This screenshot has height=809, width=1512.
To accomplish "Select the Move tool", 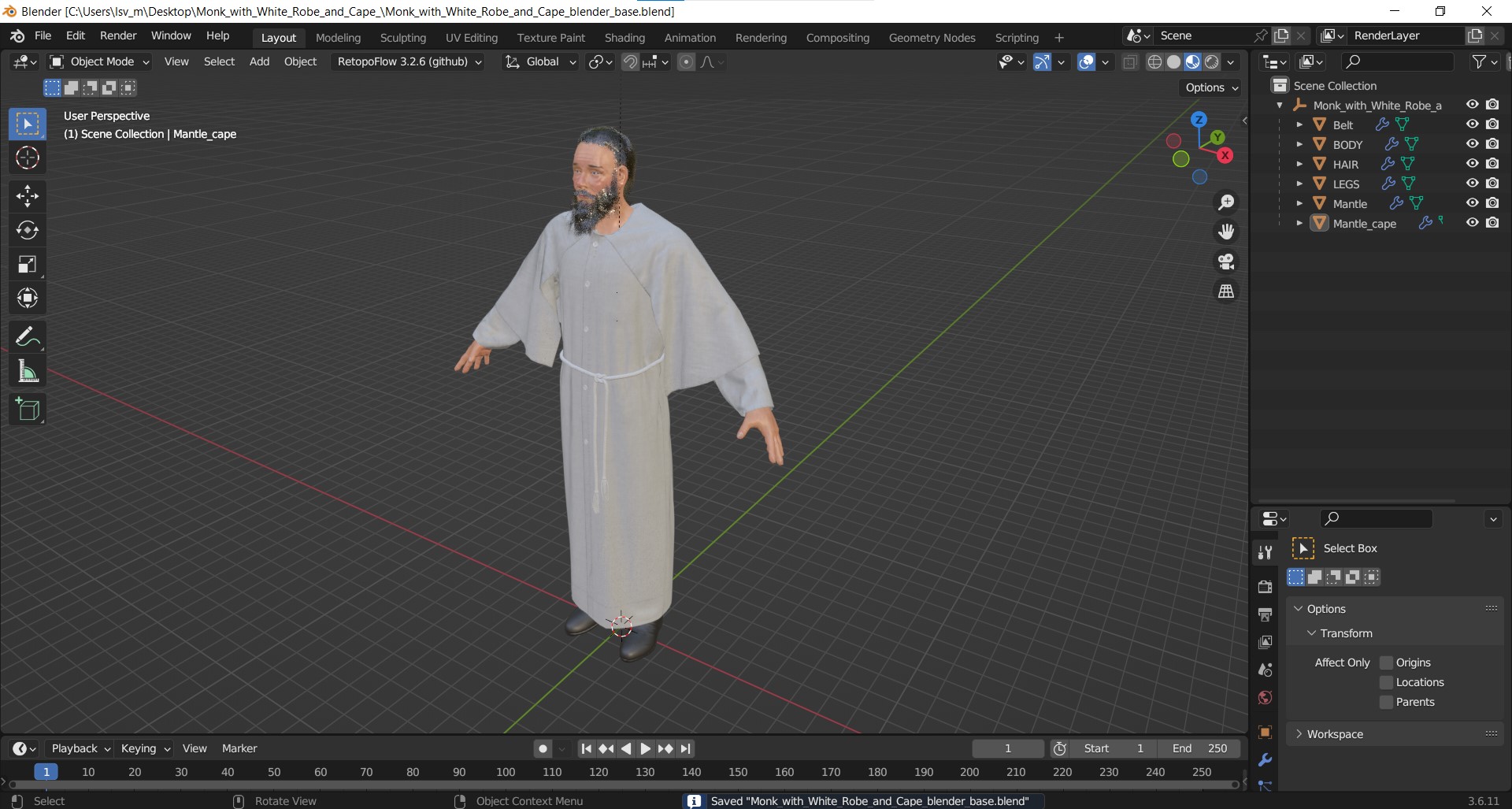I will point(28,196).
